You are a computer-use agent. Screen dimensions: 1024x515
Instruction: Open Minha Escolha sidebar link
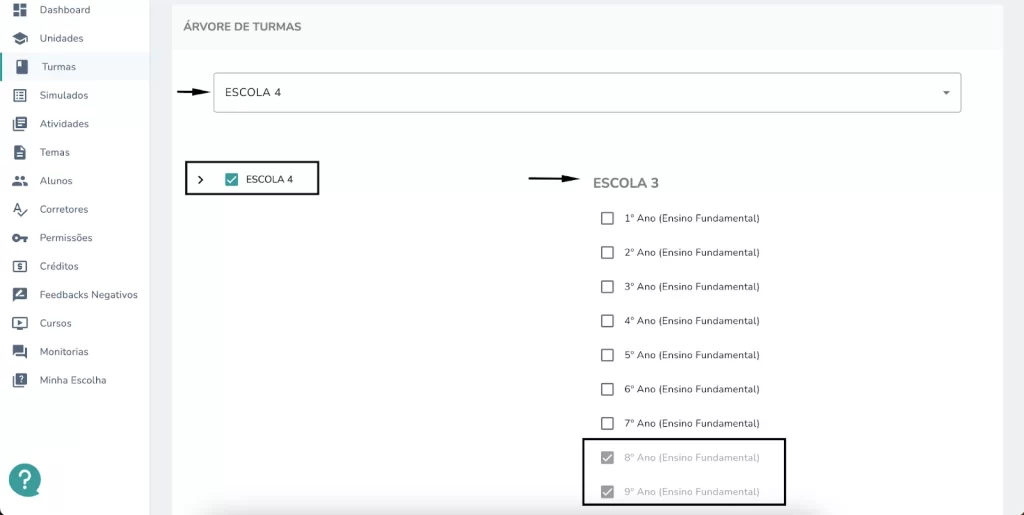[72, 381]
